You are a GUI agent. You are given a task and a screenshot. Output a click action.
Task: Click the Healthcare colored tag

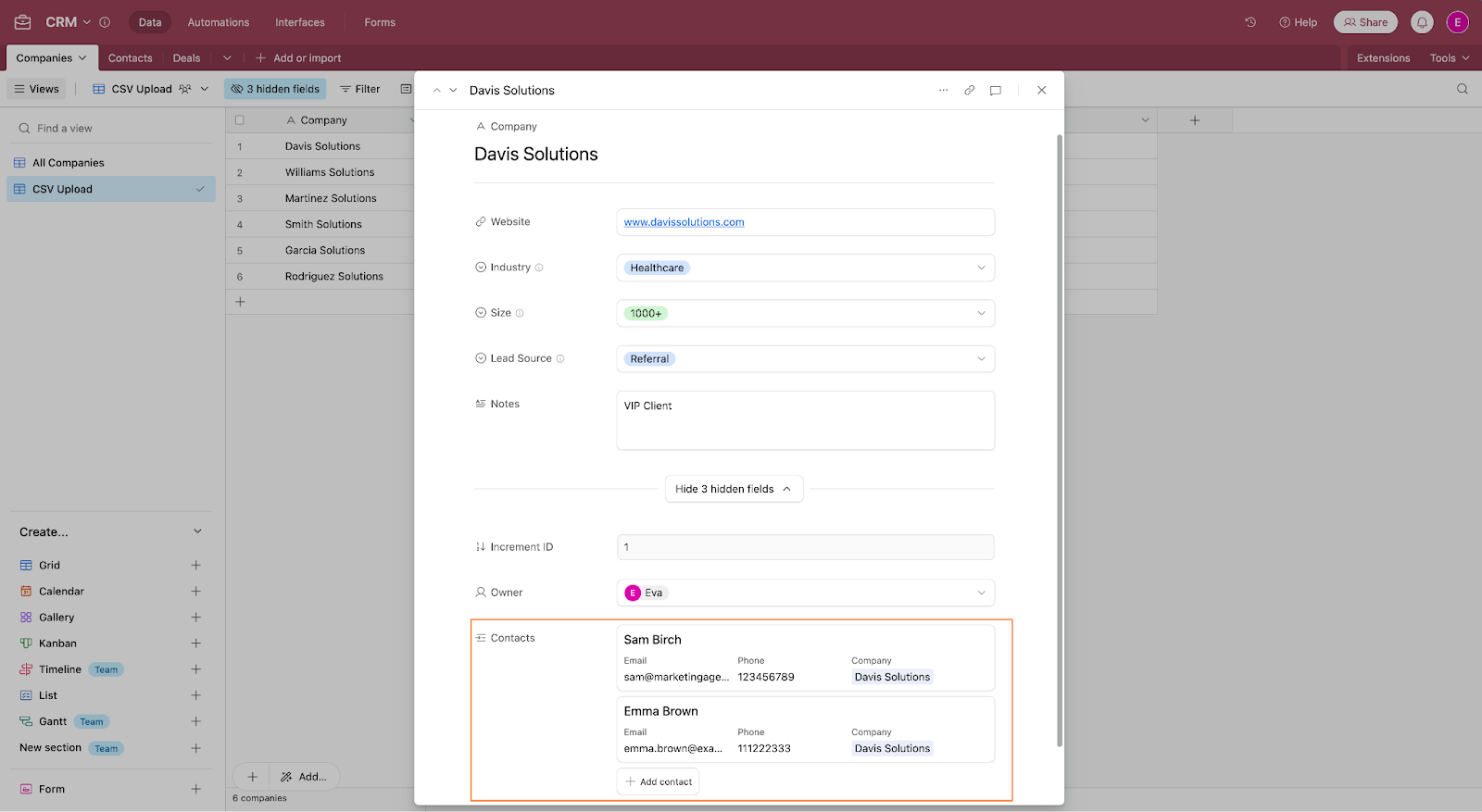pos(657,268)
